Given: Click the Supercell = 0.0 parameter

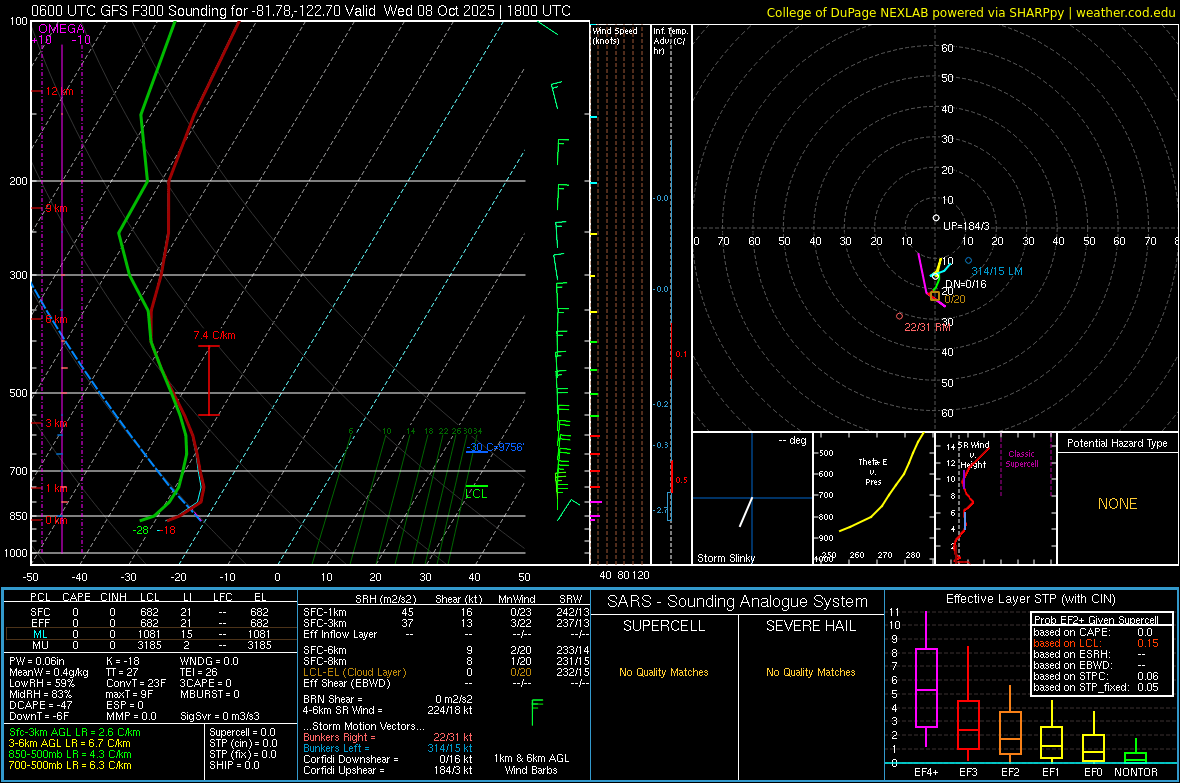Looking at the screenshot, I should click(x=242, y=732).
